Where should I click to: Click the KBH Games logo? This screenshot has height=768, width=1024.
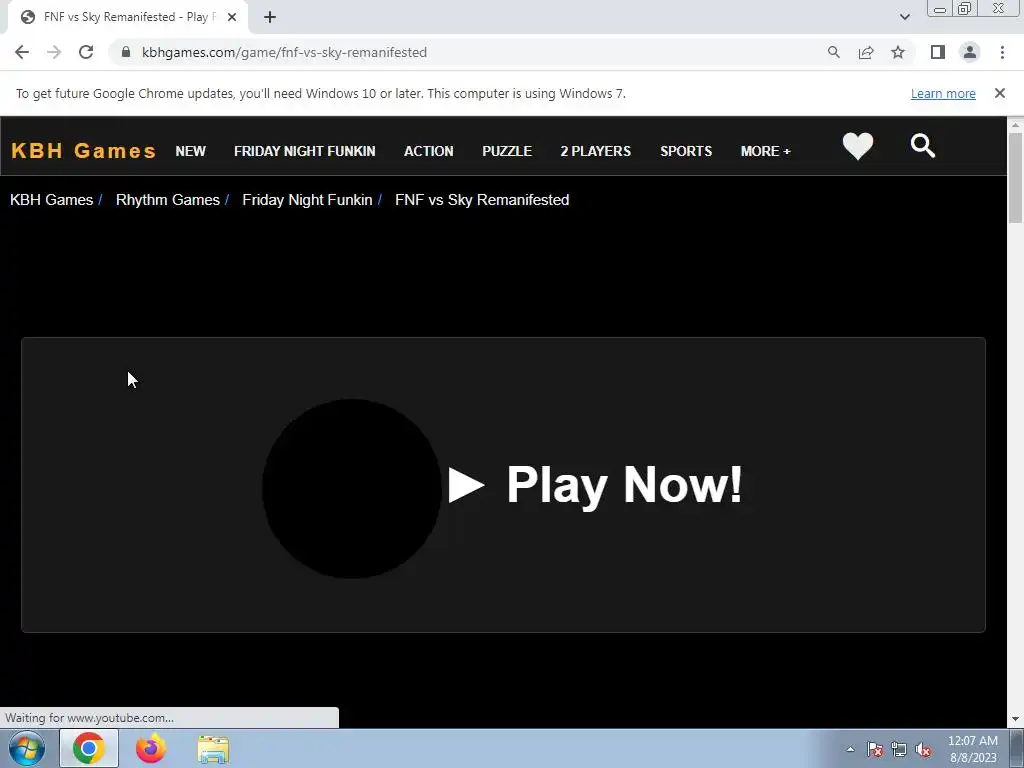[84, 151]
